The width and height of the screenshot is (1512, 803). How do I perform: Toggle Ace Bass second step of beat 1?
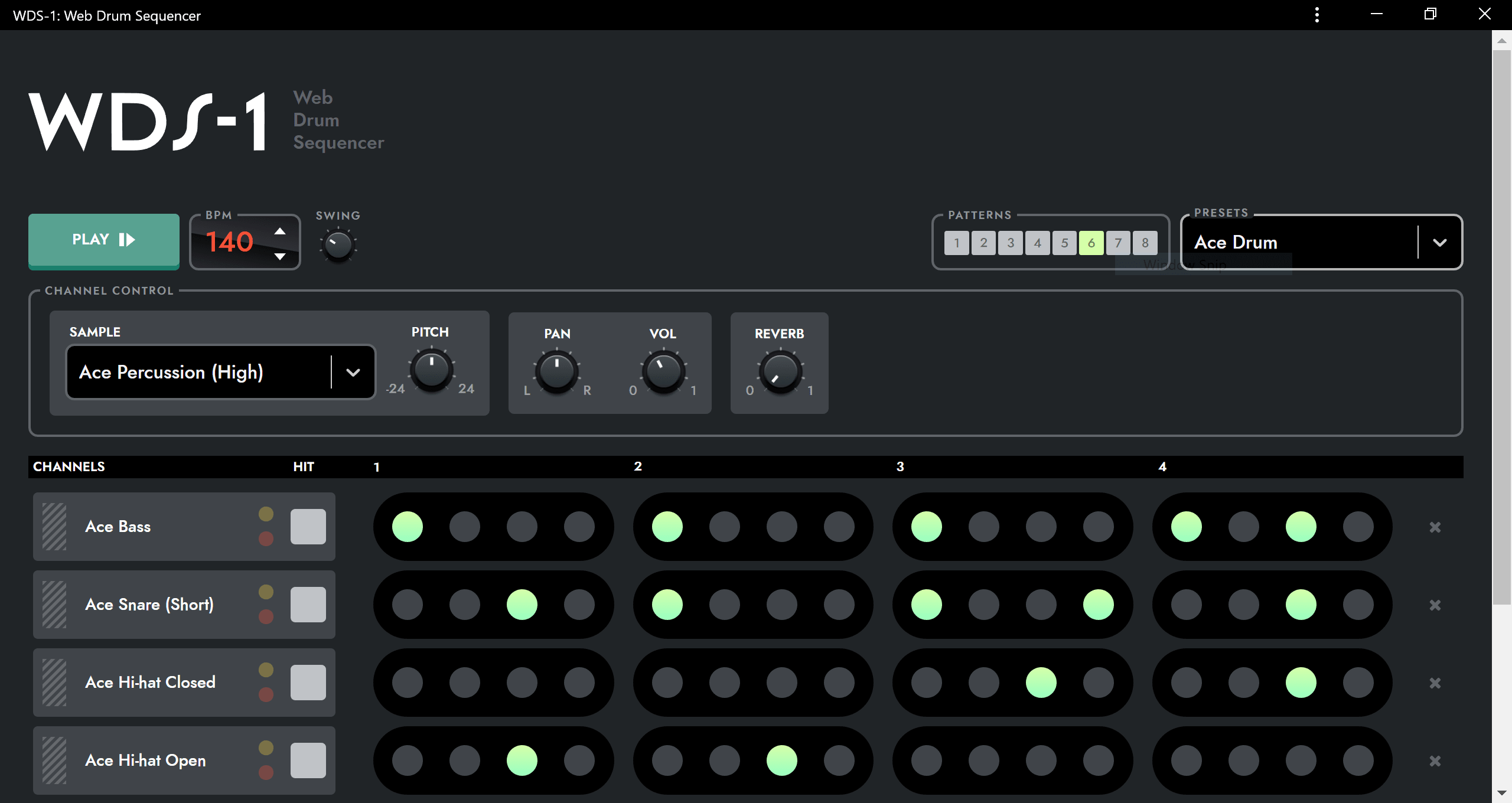pyautogui.click(x=465, y=527)
